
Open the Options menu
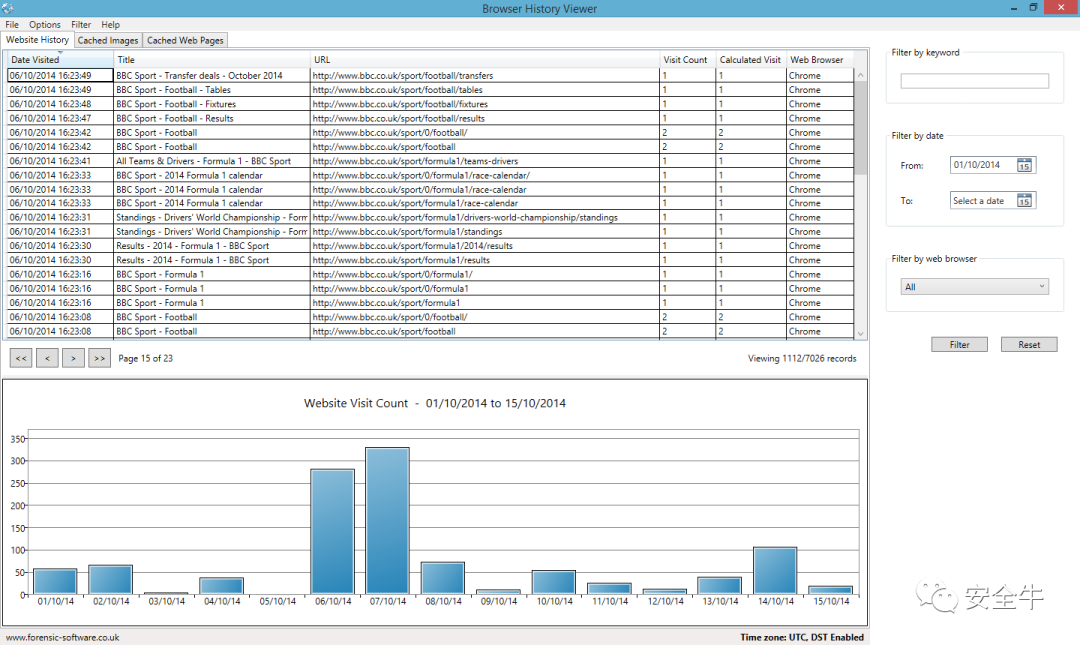(45, 24)
